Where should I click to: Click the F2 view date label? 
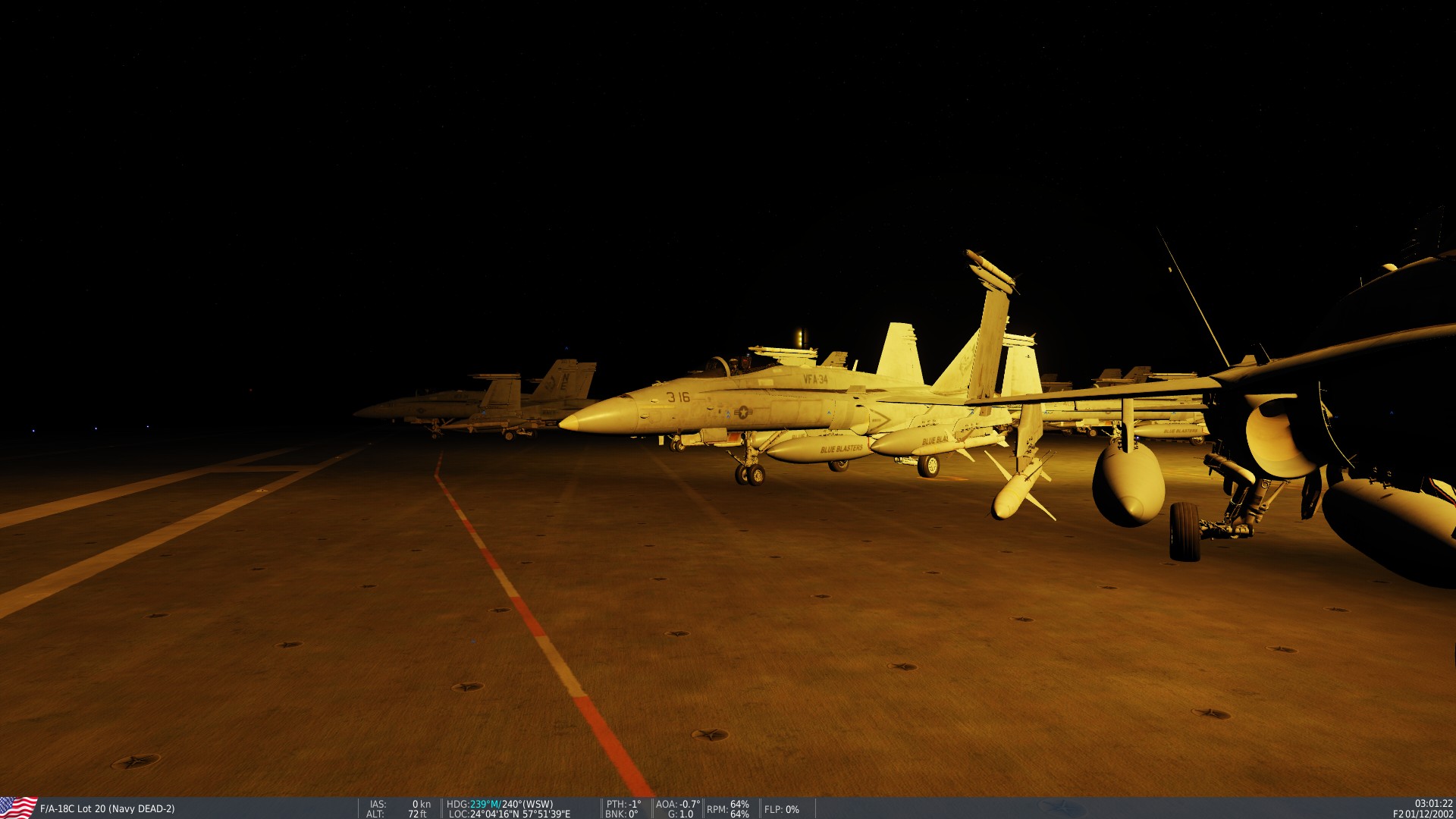coord(1423,814)
